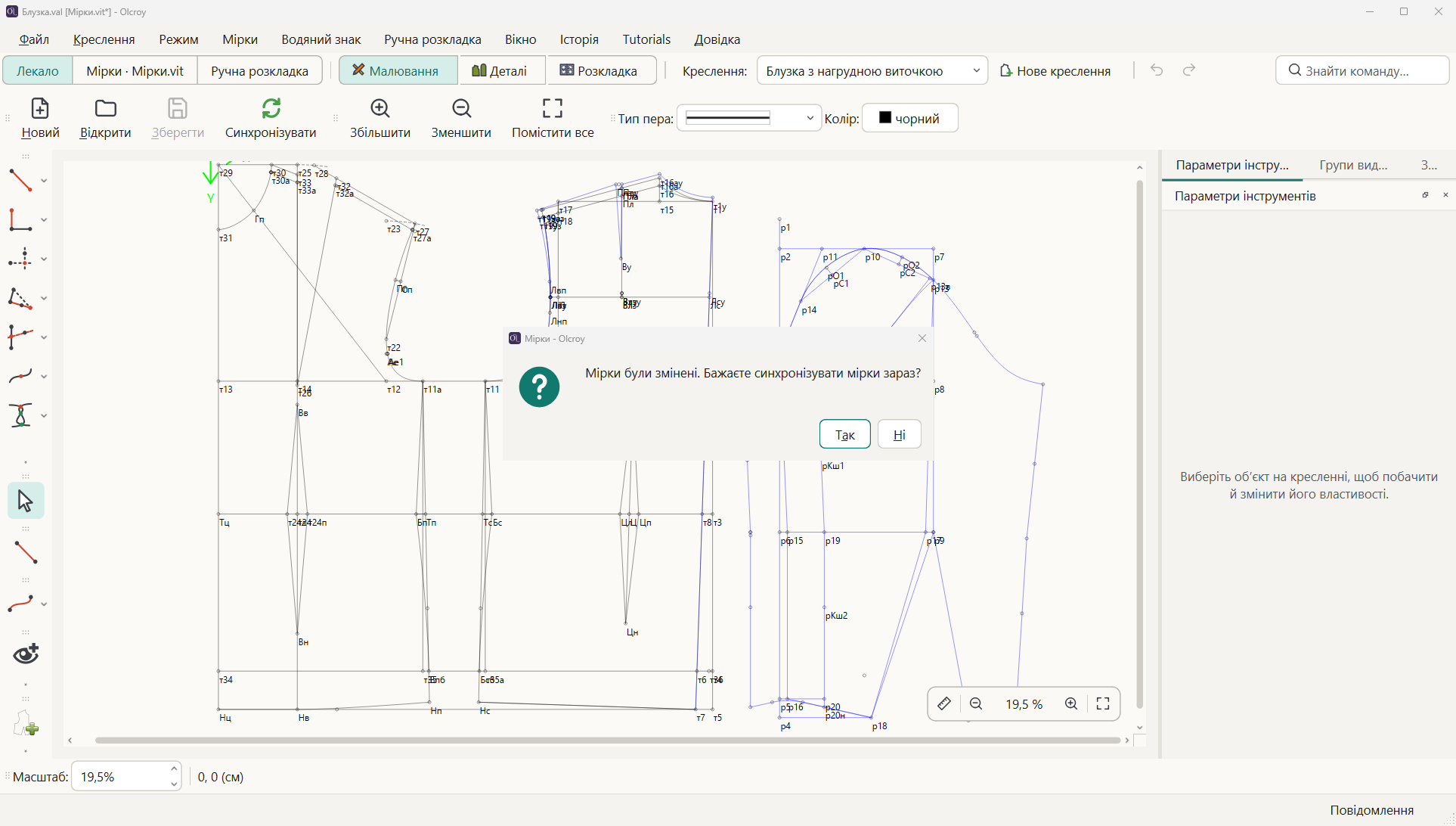Open the Креслення pattern dropdown
The image size is (1456, 826).
pyautogui.click(x=872, y=70)
